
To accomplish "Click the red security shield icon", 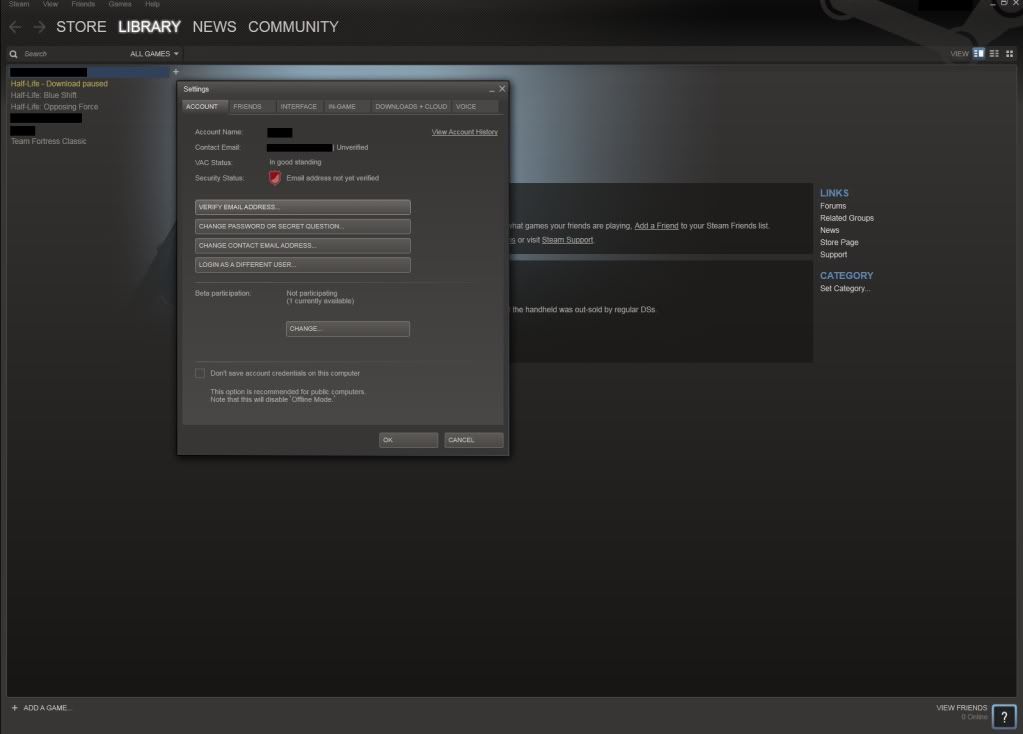I will click(275, 178).
